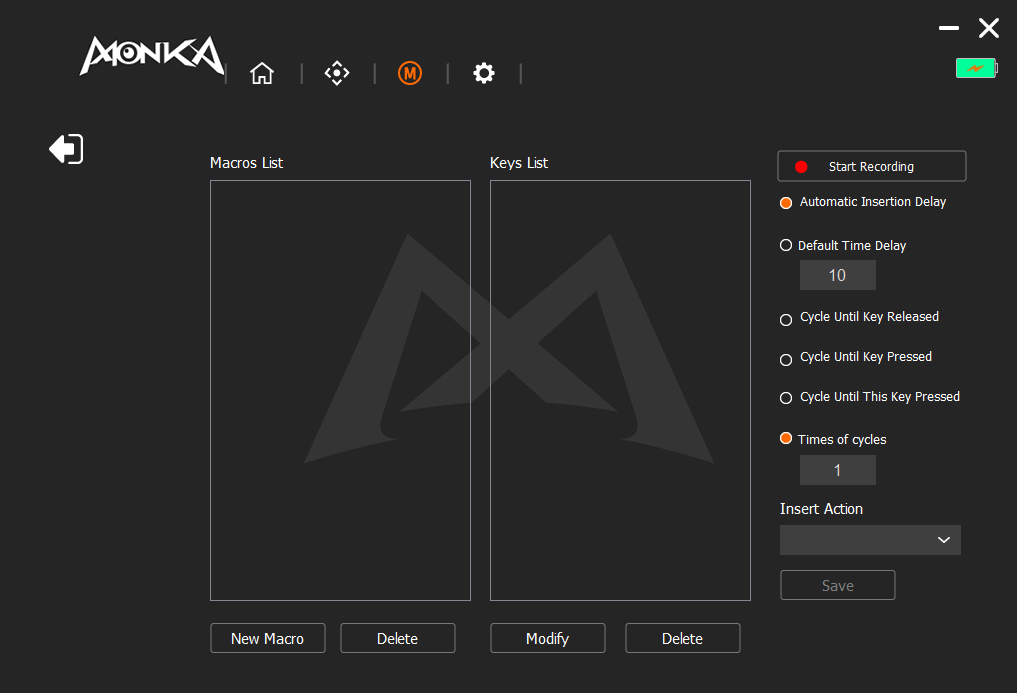Image resolution: width=1017 pixels, height=693 pixels.
Task: Click the MONKA logo
Action: (x=151, y=57)
